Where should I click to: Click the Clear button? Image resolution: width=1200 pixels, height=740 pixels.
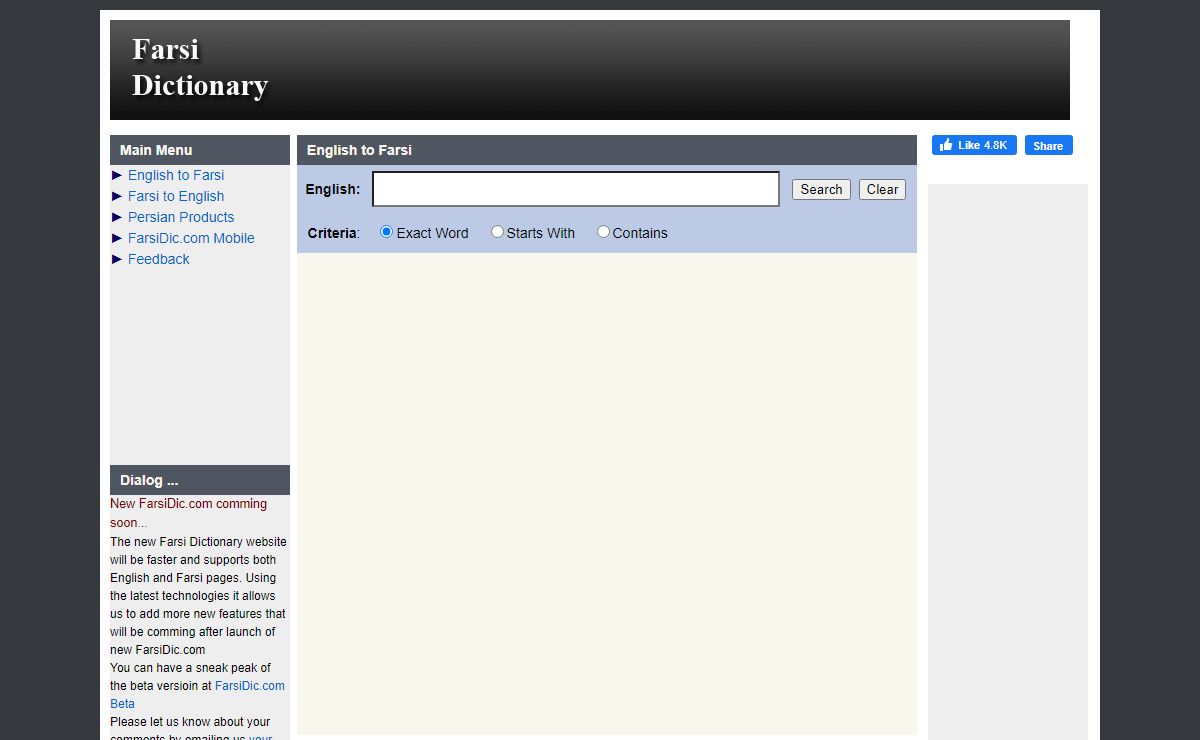[x=882, y=189]
